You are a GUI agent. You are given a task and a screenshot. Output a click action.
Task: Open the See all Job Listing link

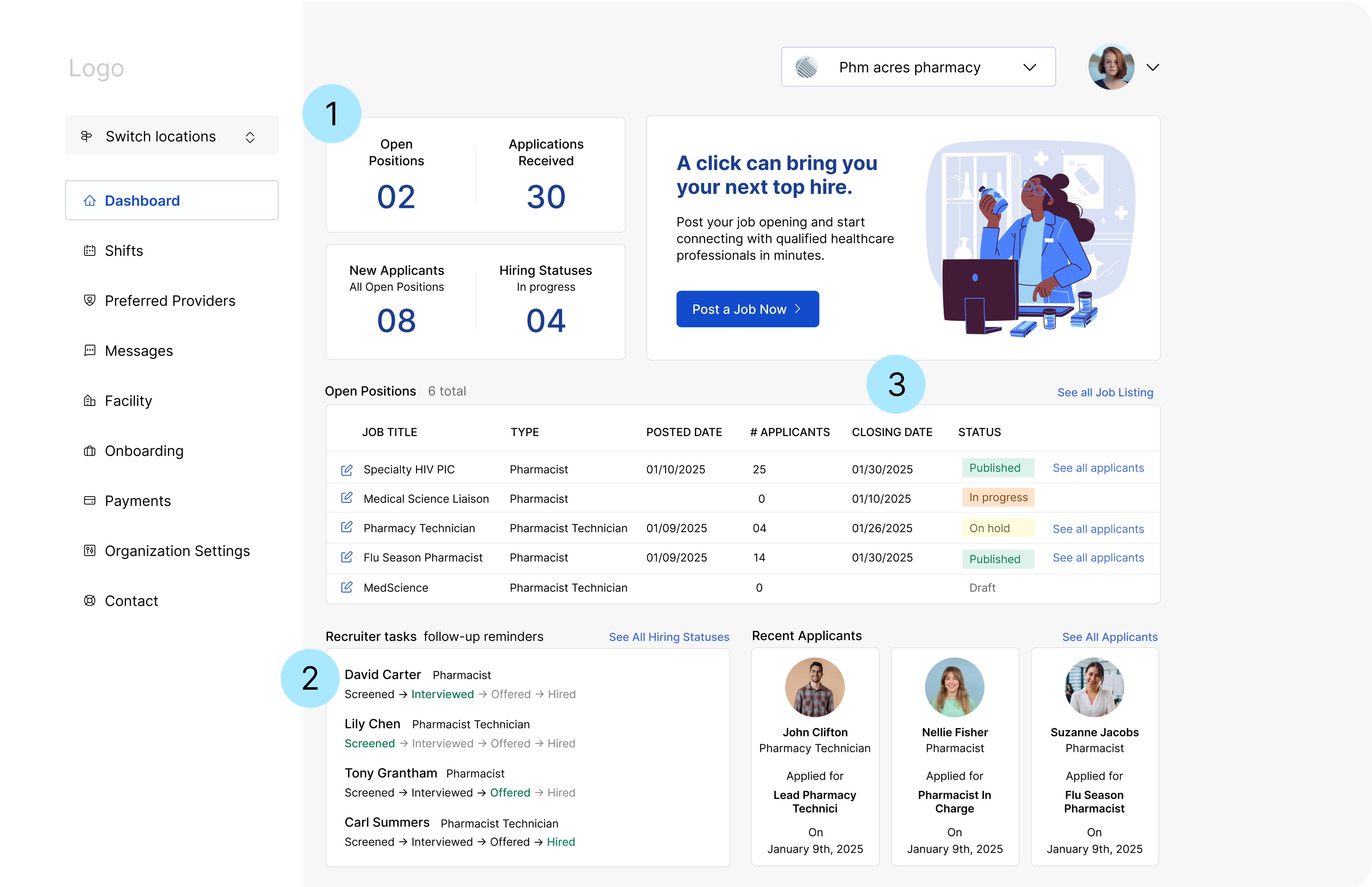tap(1105, 392)
